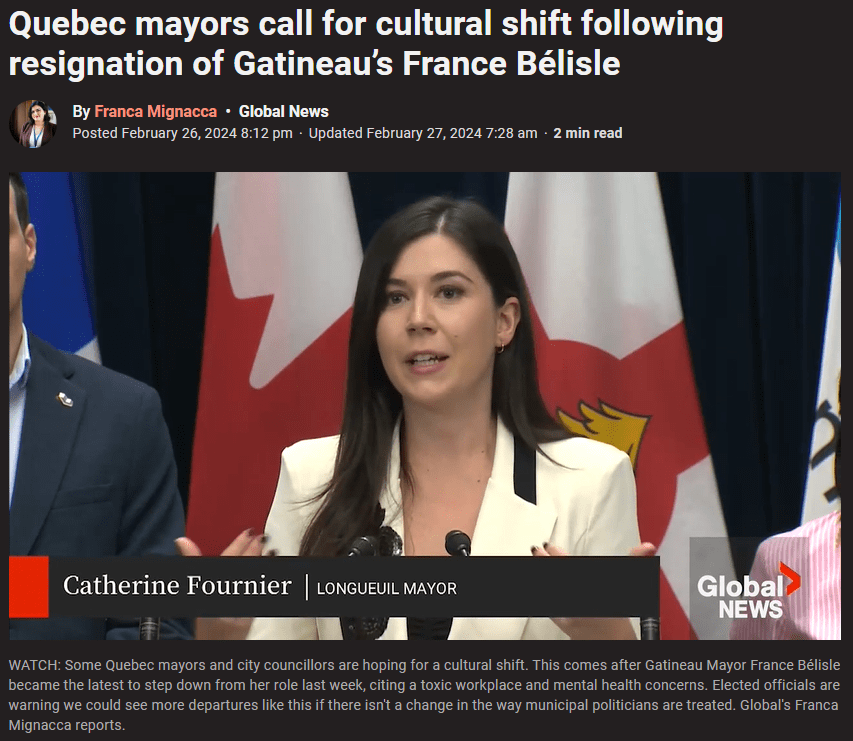Click the gold earring on the speaker
This screenshot has width=853, height=741.
[x=500, y=348]
